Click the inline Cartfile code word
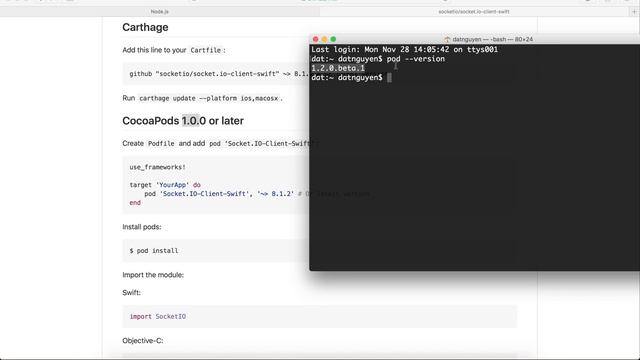This screenshot has width=640, height=360. [x=205, y=50]
